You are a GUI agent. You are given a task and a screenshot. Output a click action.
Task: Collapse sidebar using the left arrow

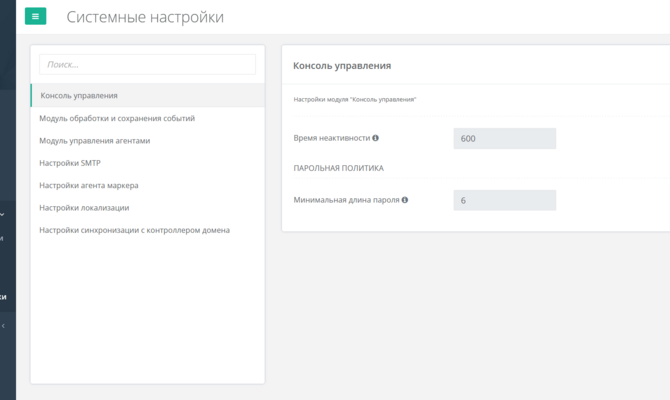tap(3, 326)
